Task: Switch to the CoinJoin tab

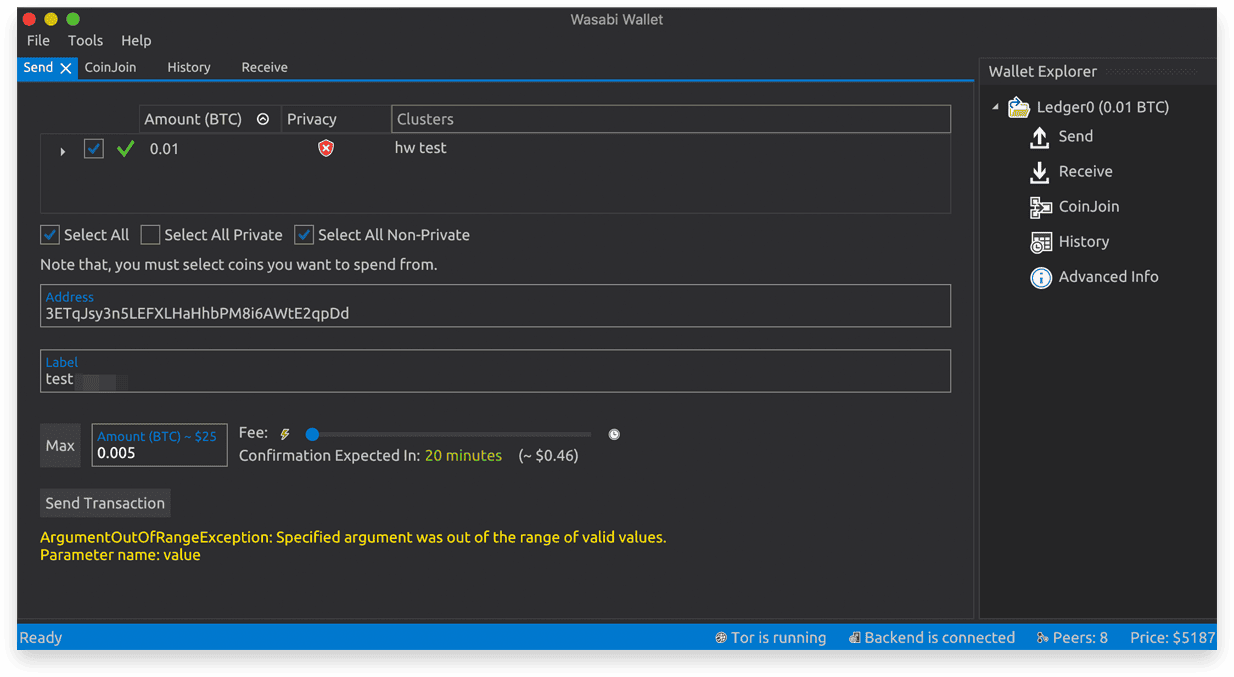Action: click(x=110, y=67)
